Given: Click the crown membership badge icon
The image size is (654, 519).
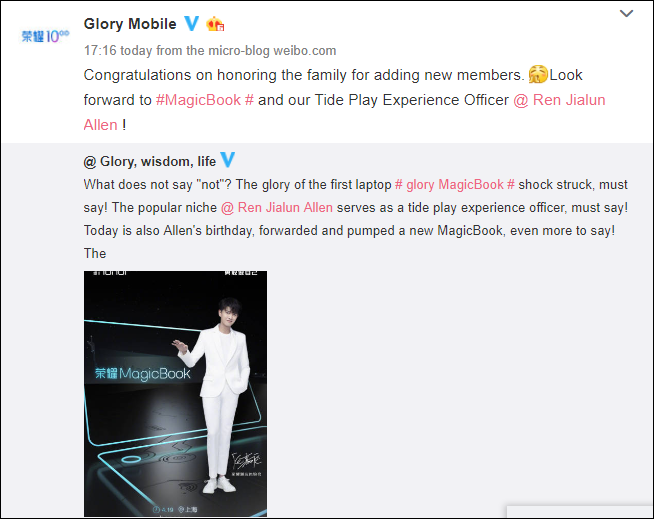Looking at the screenshot, I should tap(215, 24).
